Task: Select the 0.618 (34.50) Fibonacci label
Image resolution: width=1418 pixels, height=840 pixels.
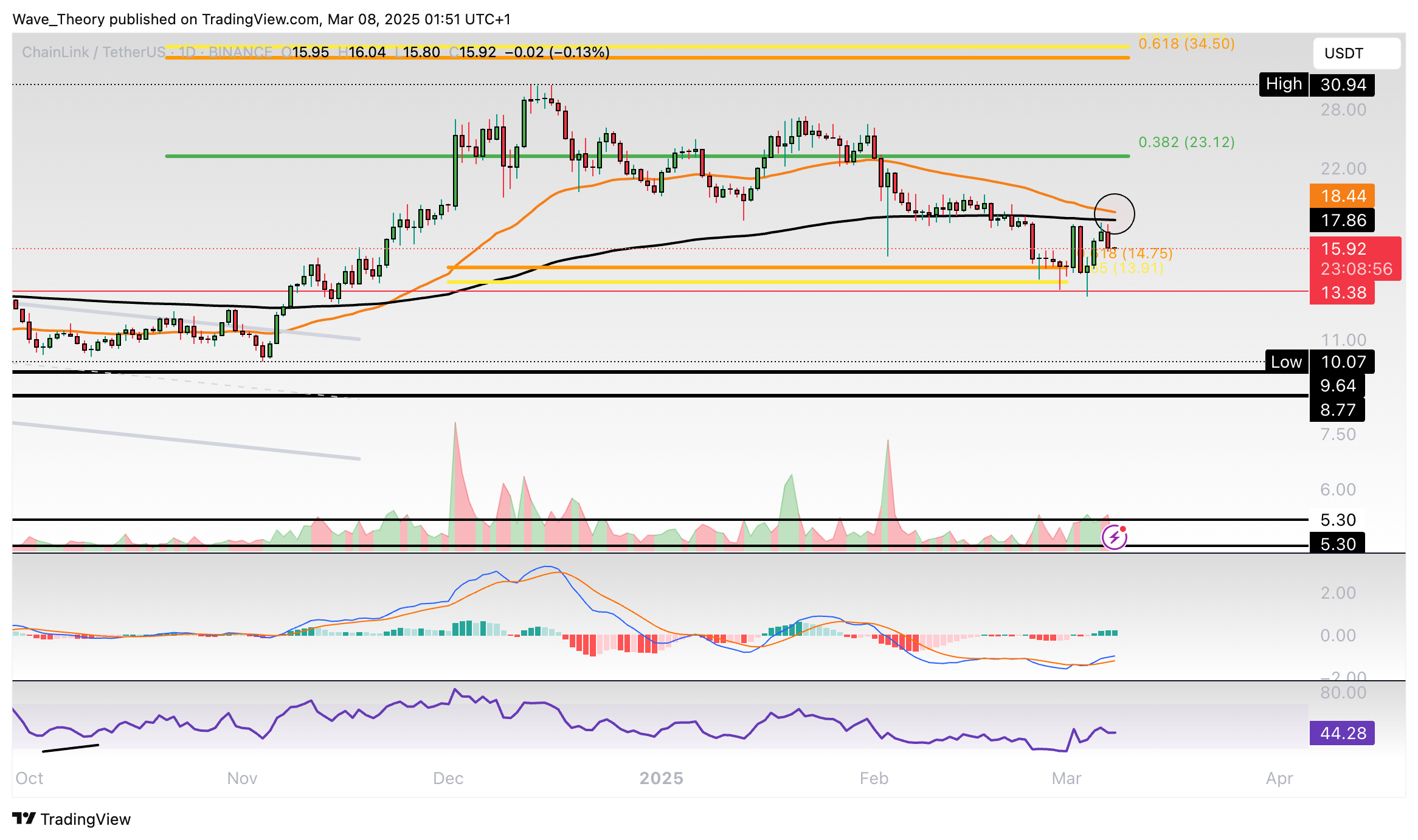Action: 1186,44
